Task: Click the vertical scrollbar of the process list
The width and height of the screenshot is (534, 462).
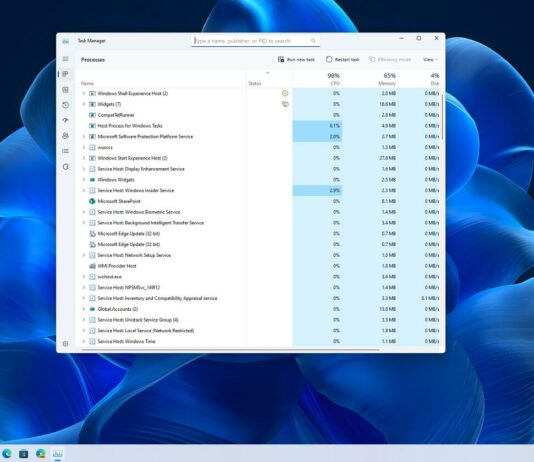Action: pos(442,117)
